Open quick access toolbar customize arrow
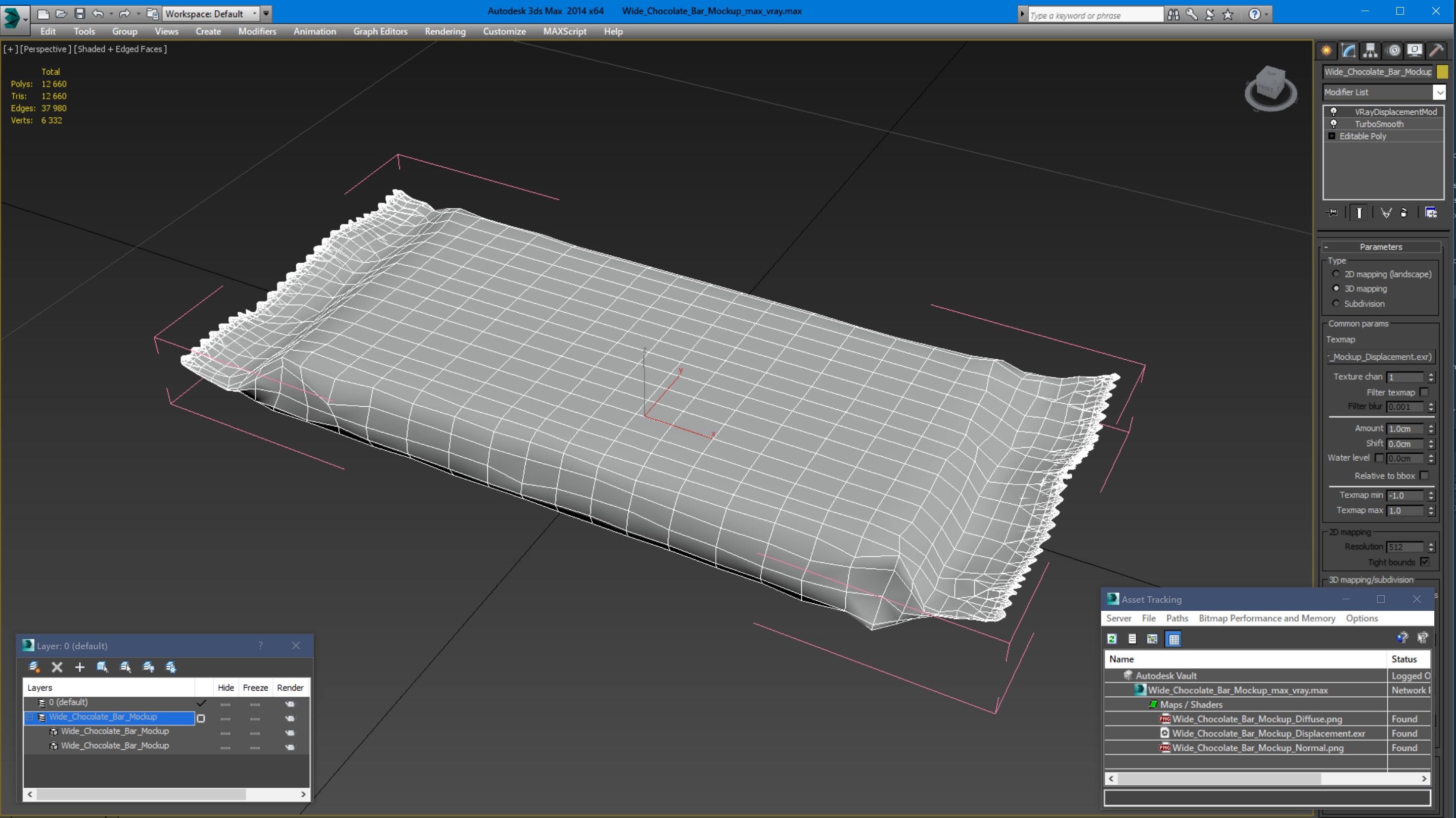1456x818 pixels. coord(266,14)
